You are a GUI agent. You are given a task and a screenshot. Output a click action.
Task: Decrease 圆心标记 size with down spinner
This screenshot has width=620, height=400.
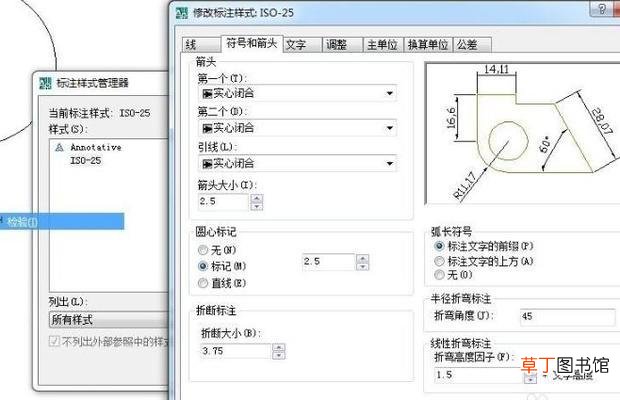pyautogui.click(x=363, y=266)
